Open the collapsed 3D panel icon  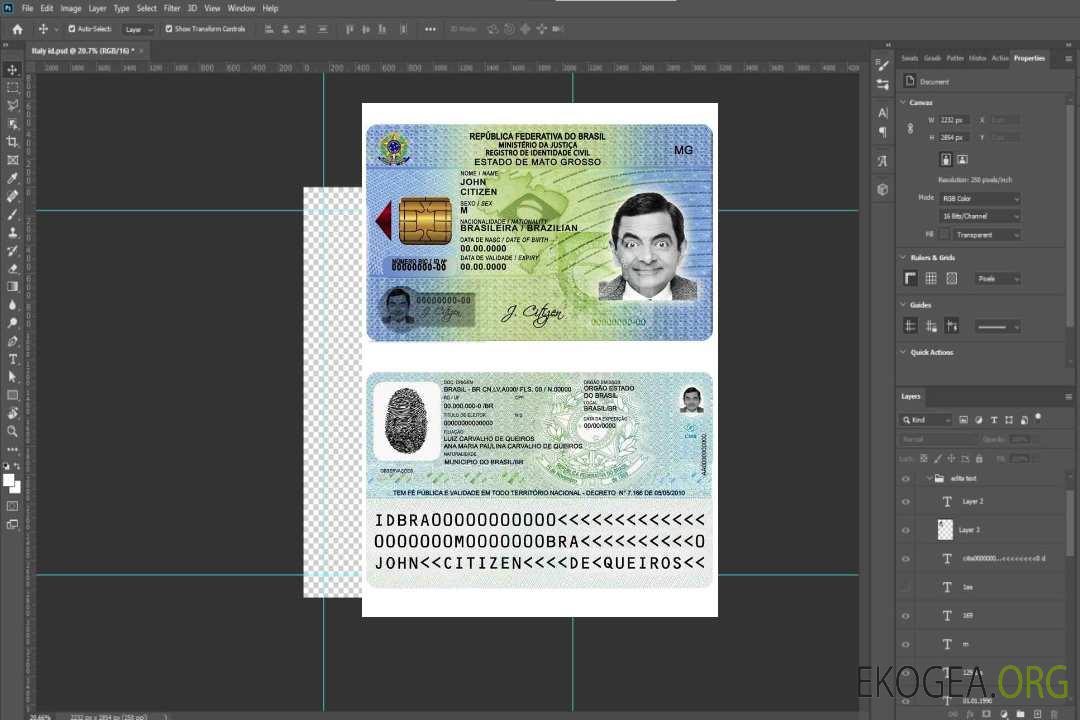883,189
